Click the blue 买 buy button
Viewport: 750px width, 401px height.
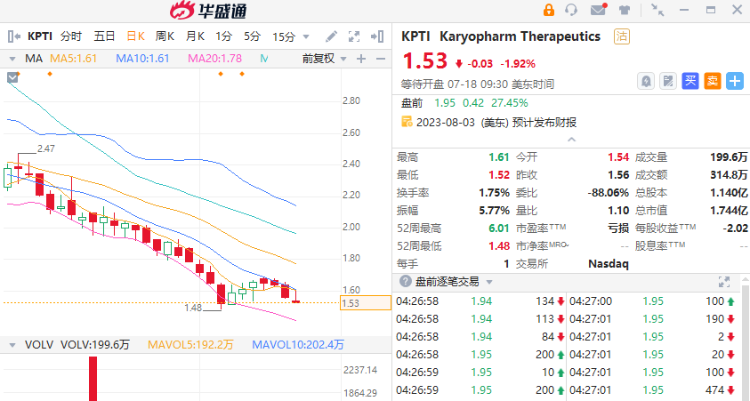coord(690,81)
